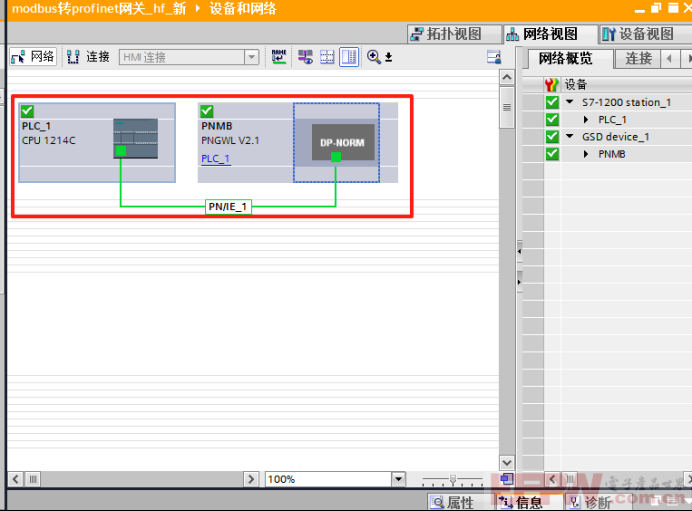Click the save window settings icon
The height and width of the screenshot is (511, 692).
pyautogui.click(x=494, y=57)
